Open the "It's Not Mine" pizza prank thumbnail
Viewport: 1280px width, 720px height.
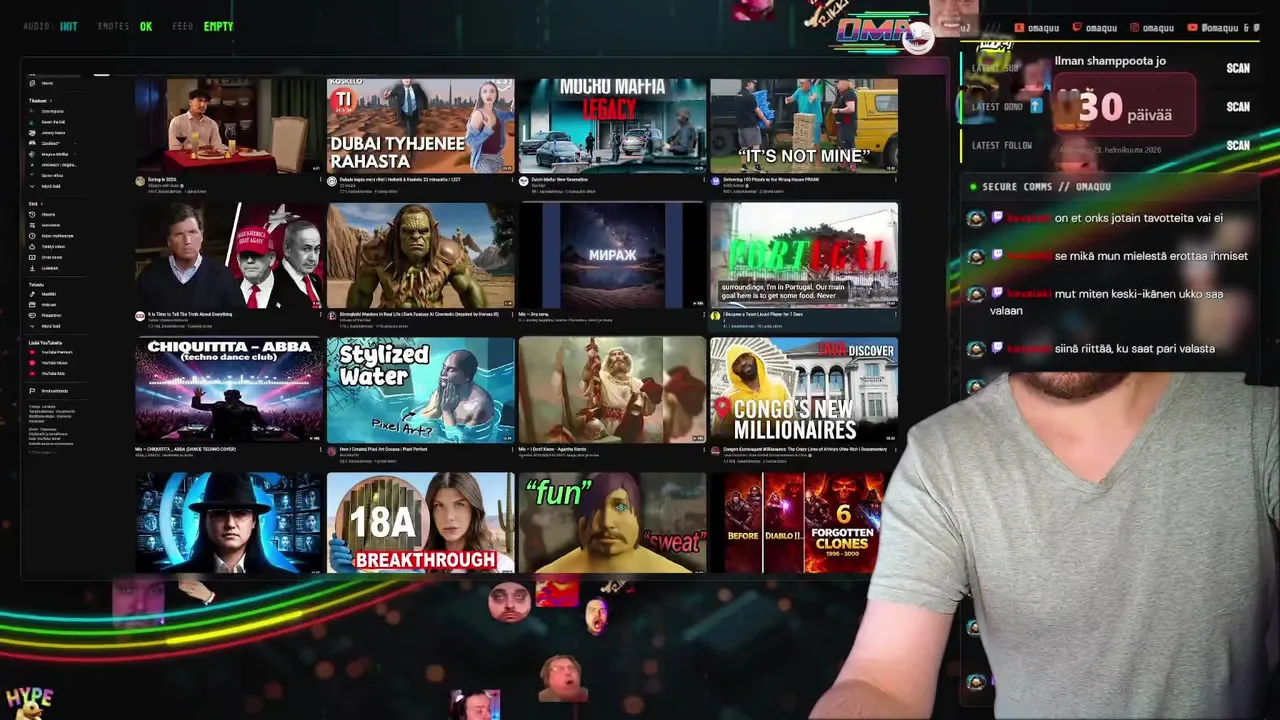(804, 125)
